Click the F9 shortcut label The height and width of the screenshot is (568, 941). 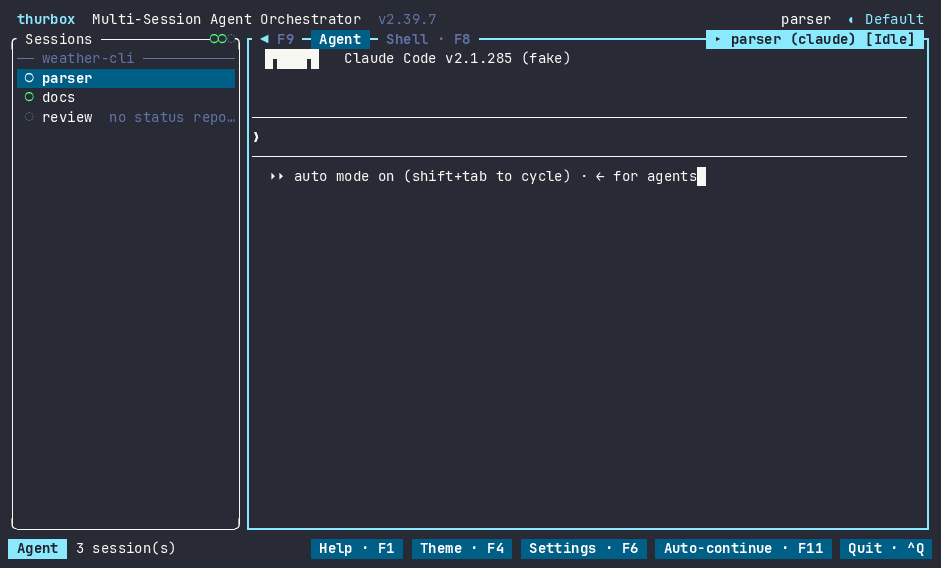[x=285, y=40]
